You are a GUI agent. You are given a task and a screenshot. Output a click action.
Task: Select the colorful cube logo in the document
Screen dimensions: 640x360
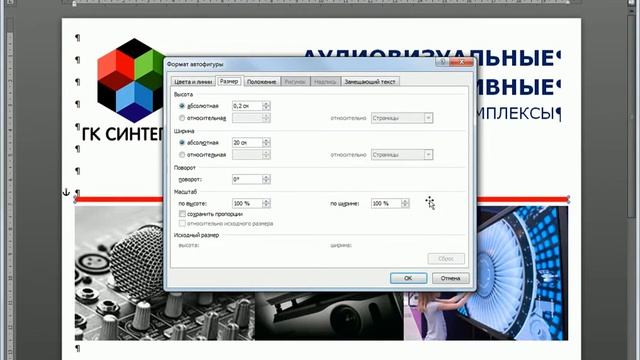(131, 80)
